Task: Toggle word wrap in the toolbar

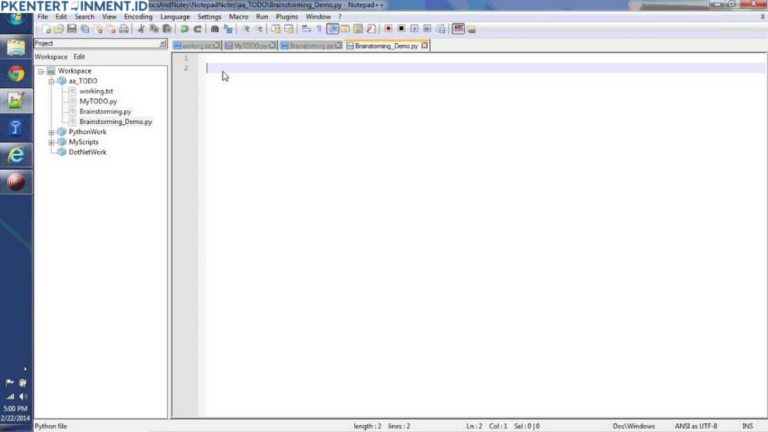Action: [306, 29]
